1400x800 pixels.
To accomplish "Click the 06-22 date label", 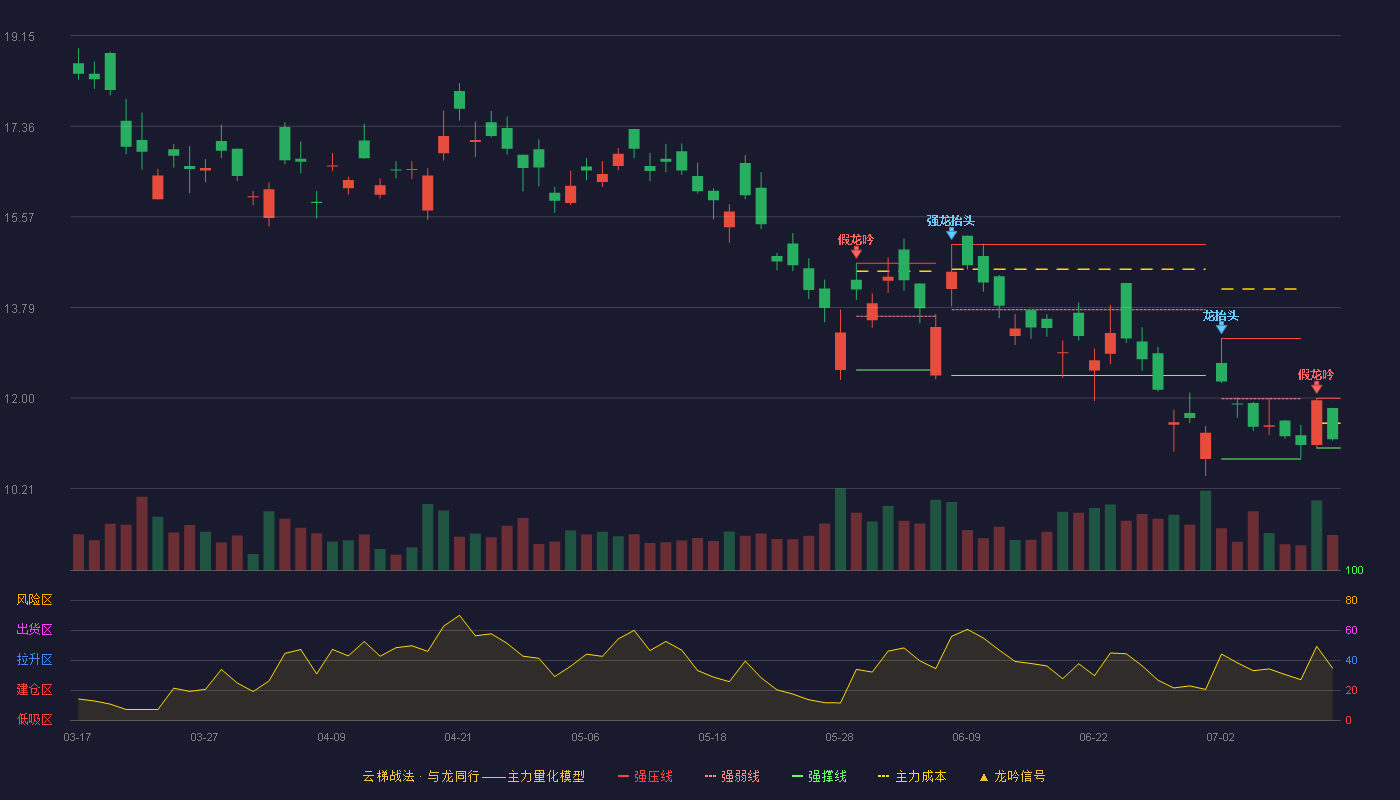I will click(1093, 737).
